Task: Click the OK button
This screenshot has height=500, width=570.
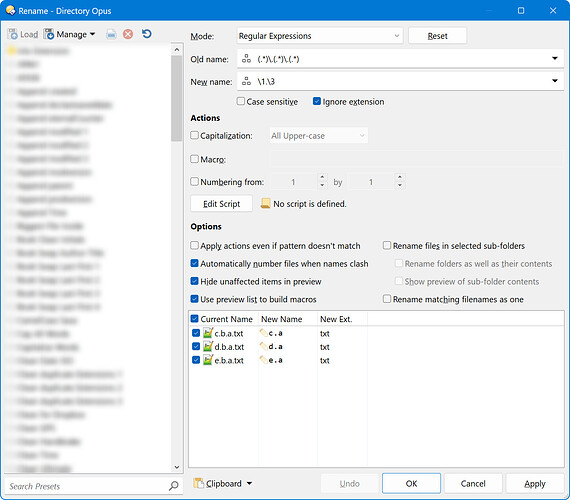Action: [411, 483]
